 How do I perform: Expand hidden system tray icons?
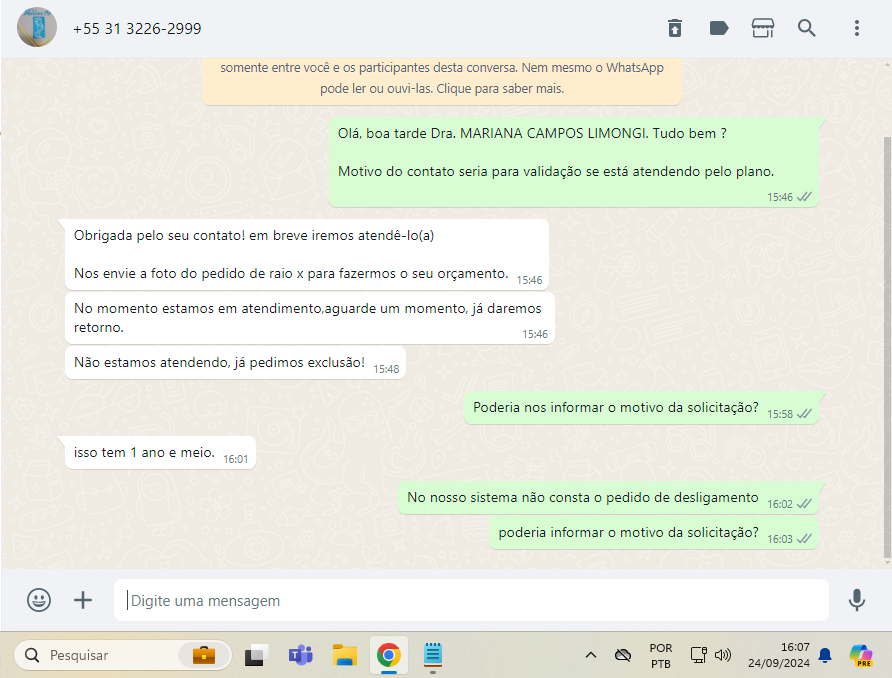tap(591, 655)
